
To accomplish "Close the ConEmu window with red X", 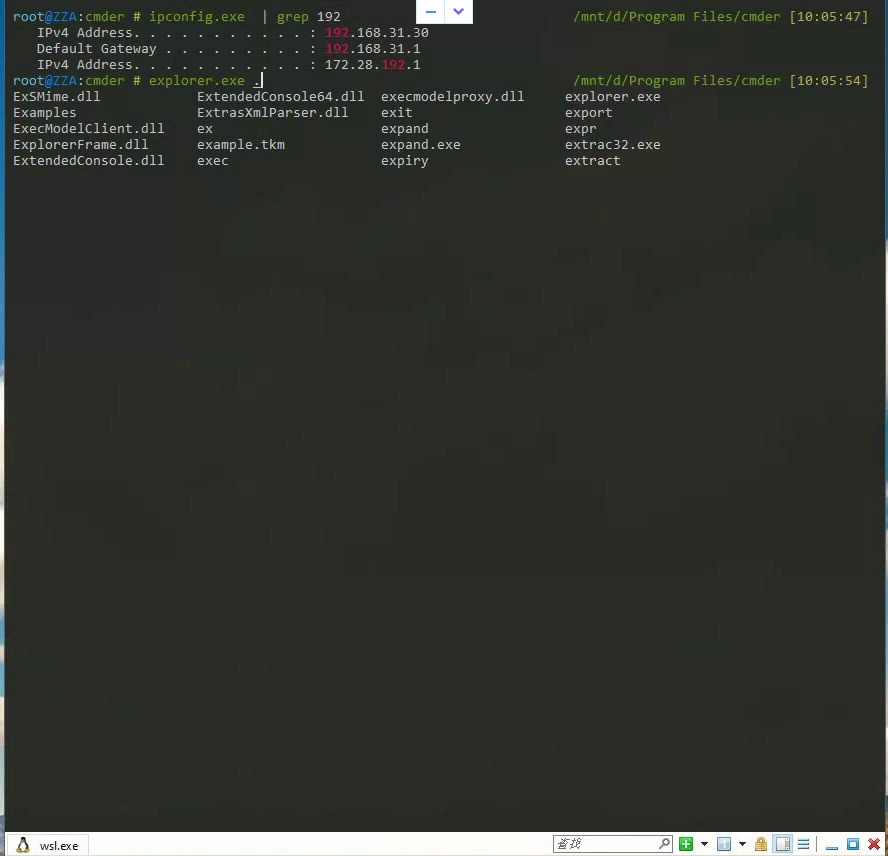I will point(874,844).
